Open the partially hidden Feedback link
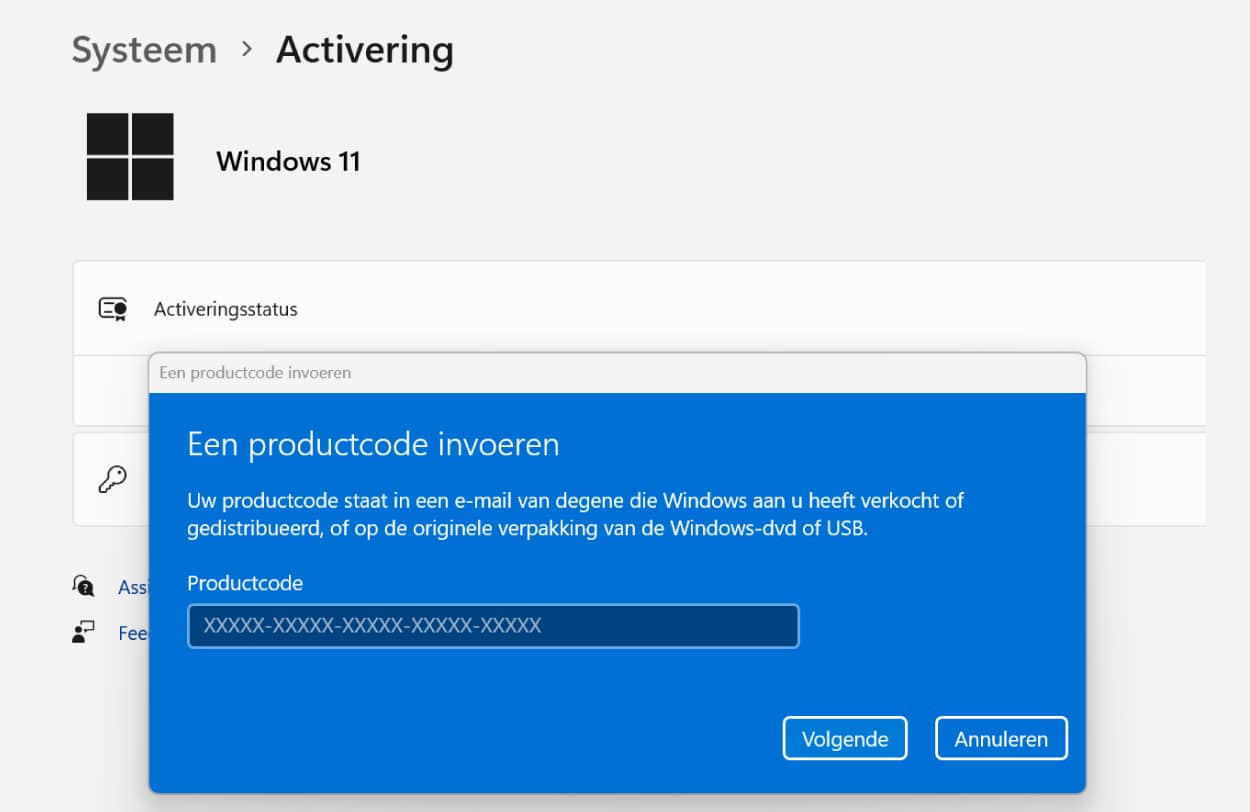Screen dimensions: 1250x812 (x=133, y=633)
